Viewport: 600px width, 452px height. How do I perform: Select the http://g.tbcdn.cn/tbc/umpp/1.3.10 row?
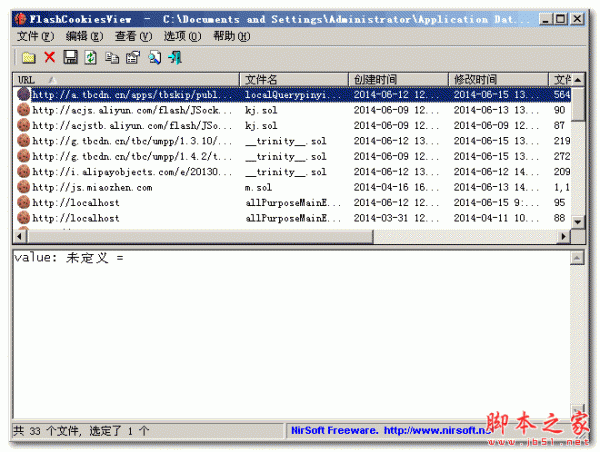(293, 140)
